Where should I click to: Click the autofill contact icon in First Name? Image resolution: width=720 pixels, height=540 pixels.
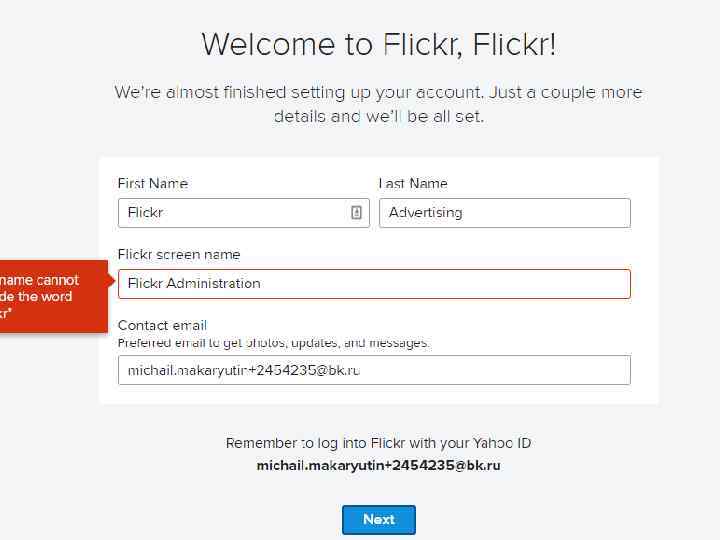point(357,213)
